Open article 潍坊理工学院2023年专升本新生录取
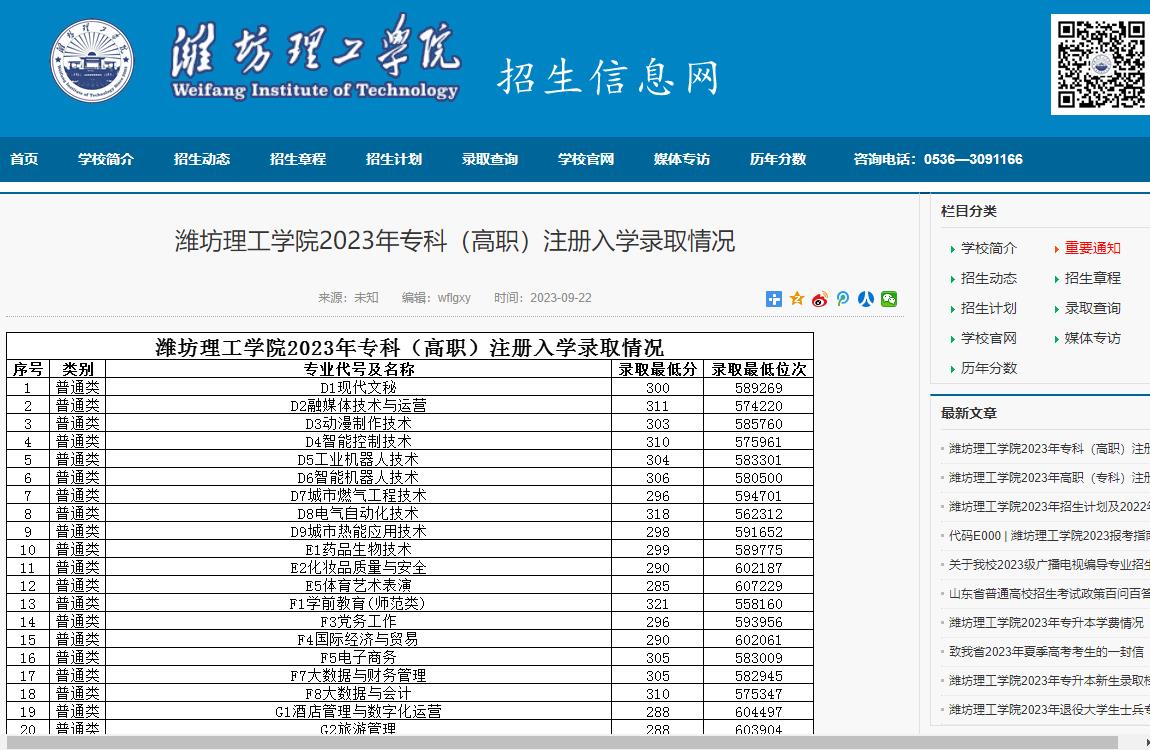Screen dimensions: 1150x750 point(1050,680)
